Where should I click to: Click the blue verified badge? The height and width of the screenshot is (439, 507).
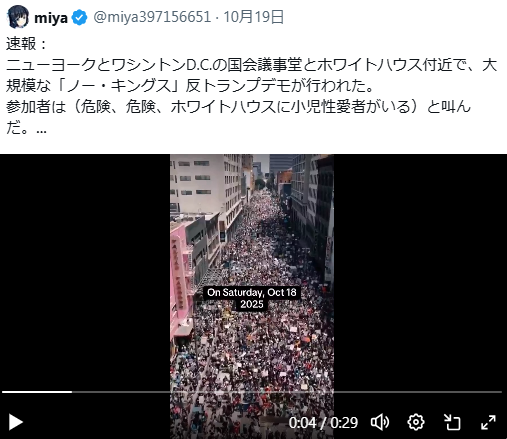coord(79,17)
